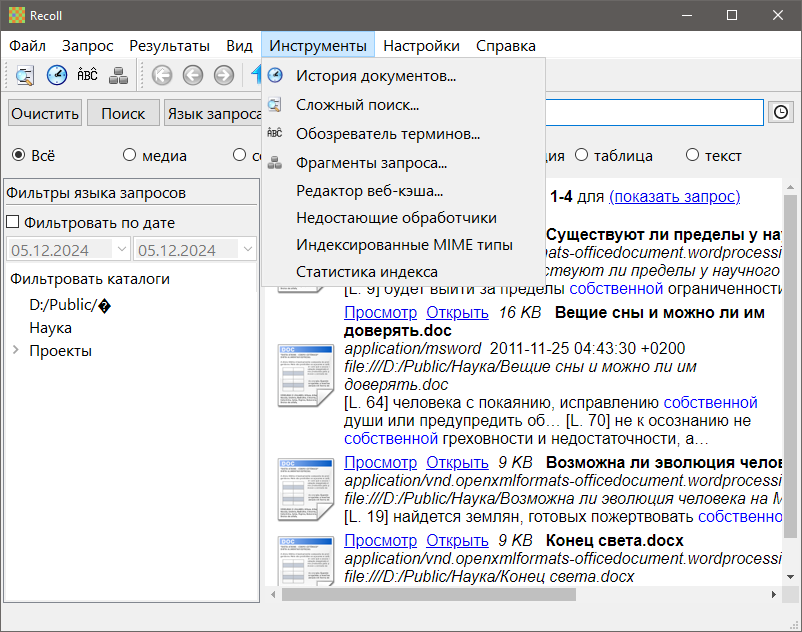Open the Язык запроса dropdown button
Viewport: 802px width, 632px height.
click(x=214, y=113)
